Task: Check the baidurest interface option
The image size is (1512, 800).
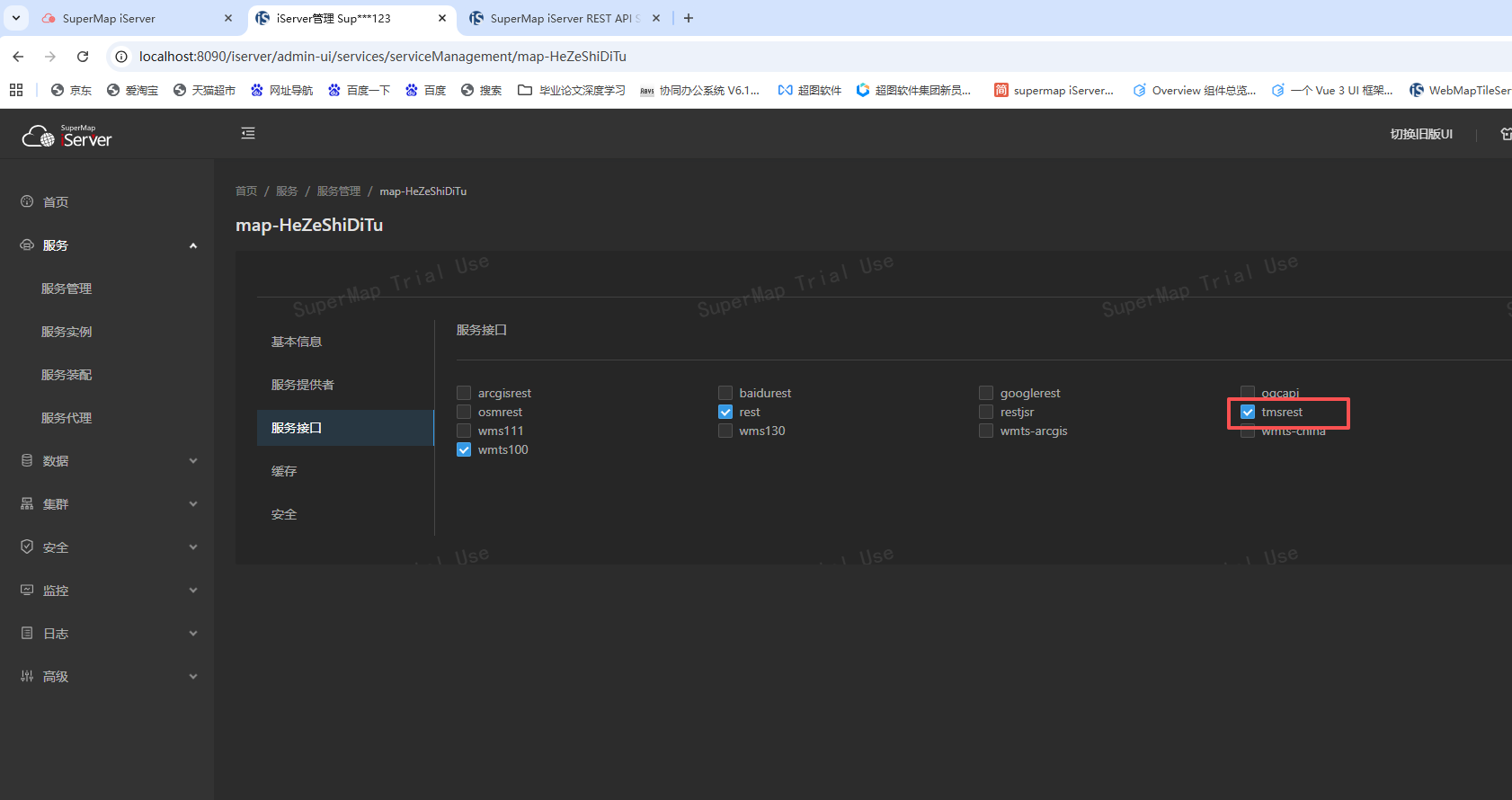Action: [x=725, y=393]
